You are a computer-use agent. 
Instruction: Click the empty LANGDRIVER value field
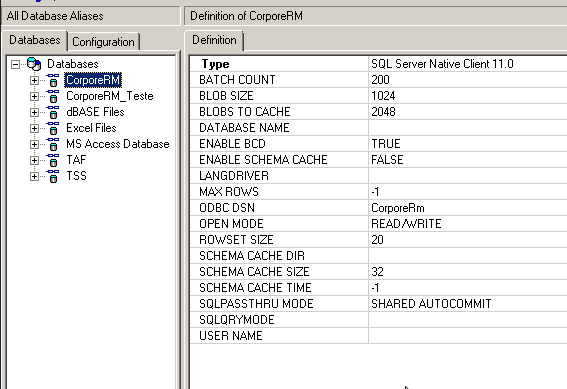468,176
